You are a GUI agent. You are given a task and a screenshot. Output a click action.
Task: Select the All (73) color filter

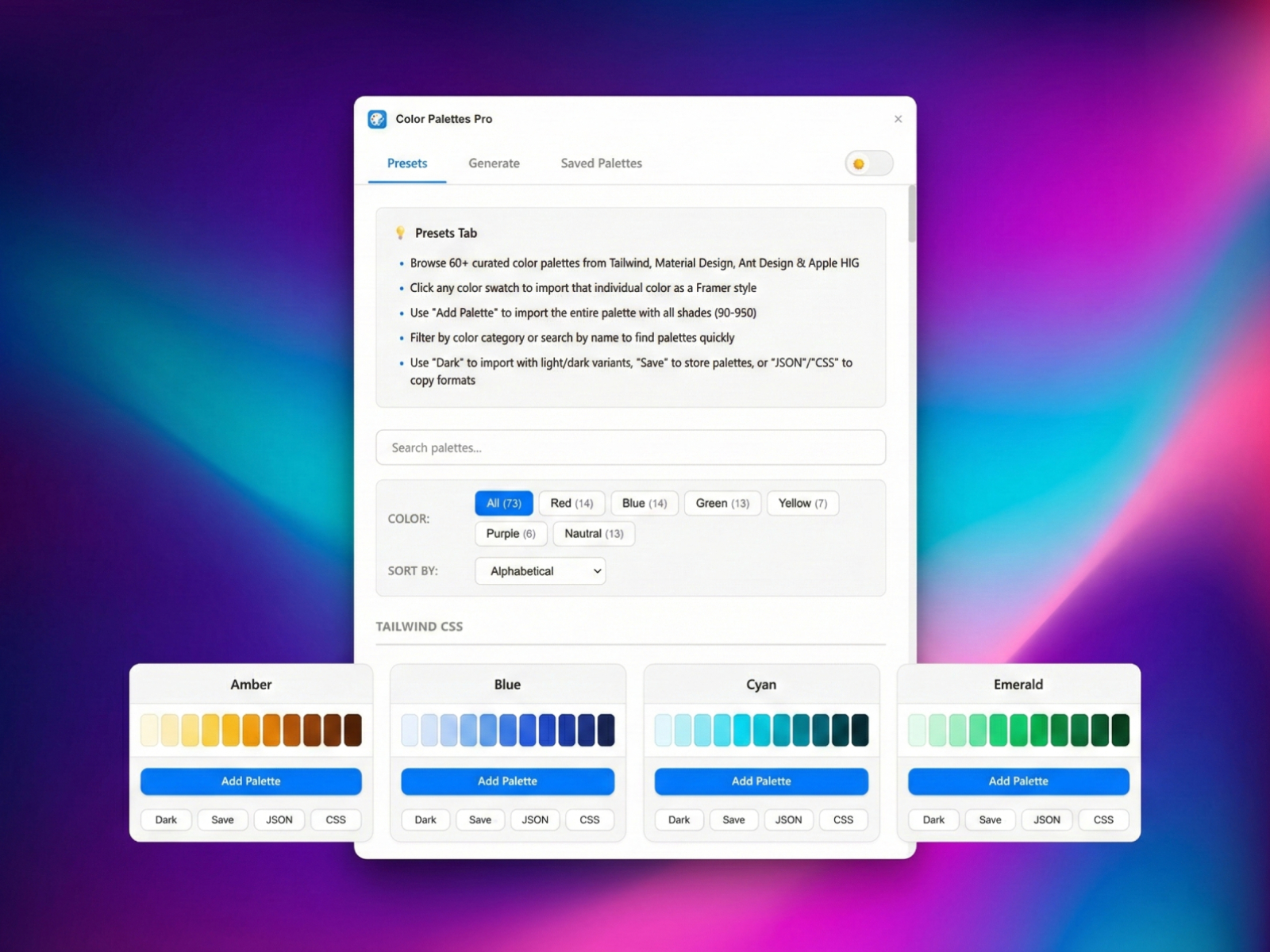(x=503, y=503)
